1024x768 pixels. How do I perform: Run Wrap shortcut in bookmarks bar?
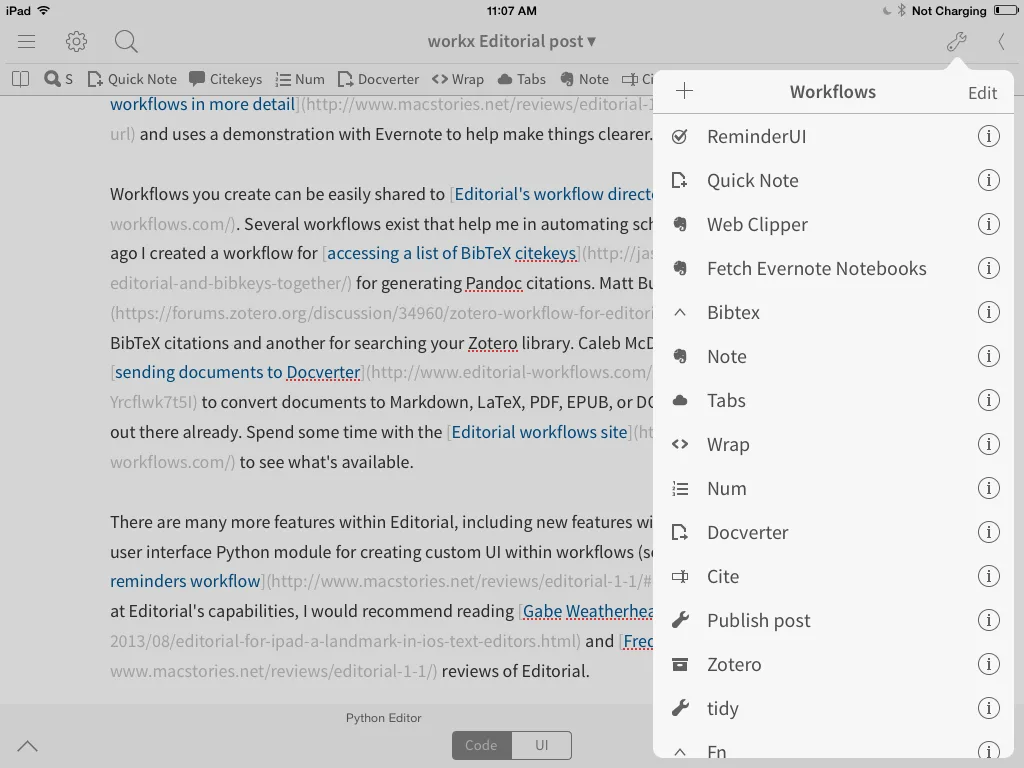point(458,80)
